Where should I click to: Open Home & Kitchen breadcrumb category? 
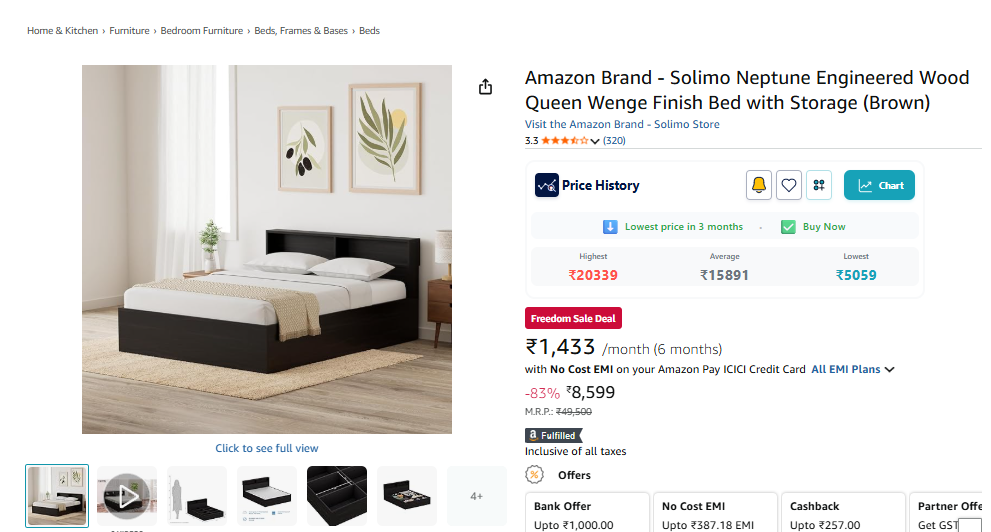tap(62, 31)
